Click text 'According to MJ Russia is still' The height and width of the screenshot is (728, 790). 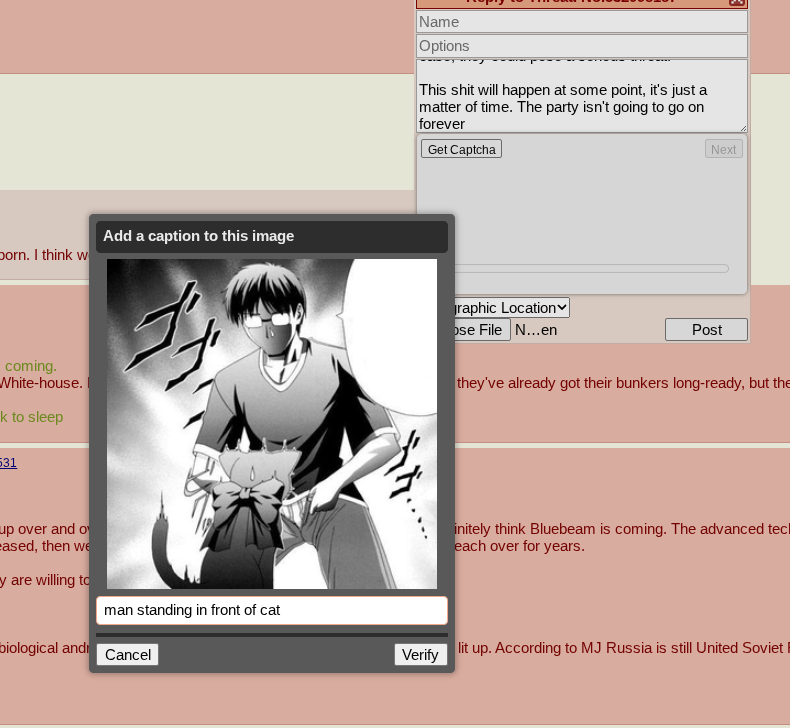tap(594, 648)
